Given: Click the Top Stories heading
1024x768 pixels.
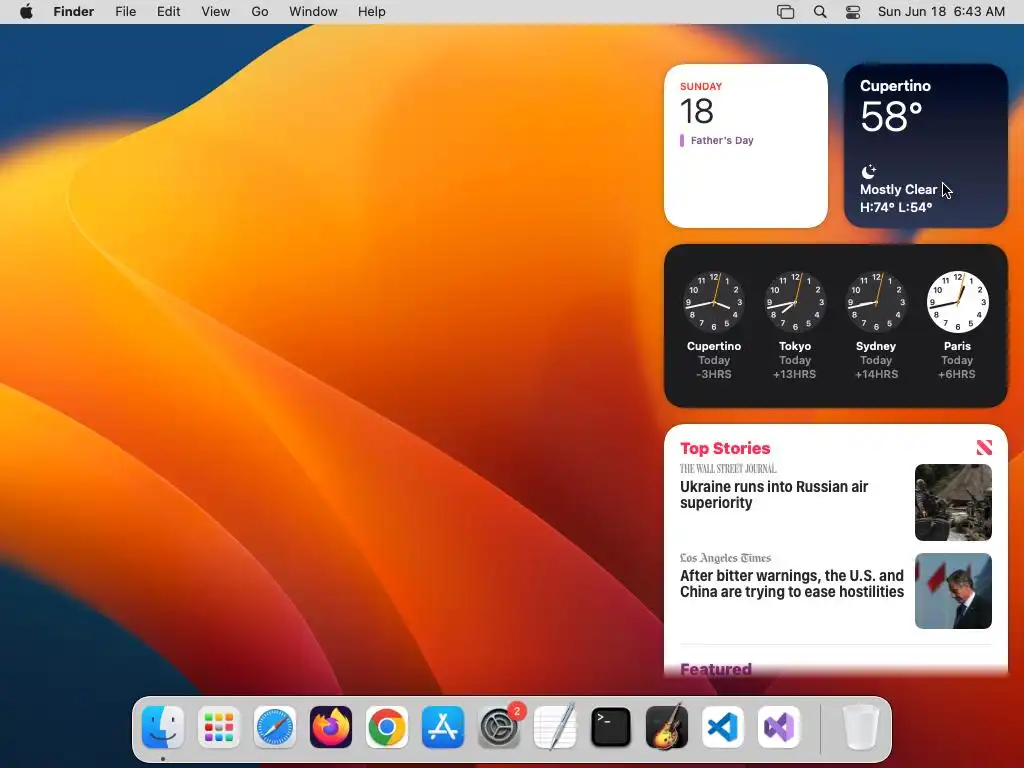Looking at the screenshot, I should tap(725, 448).
